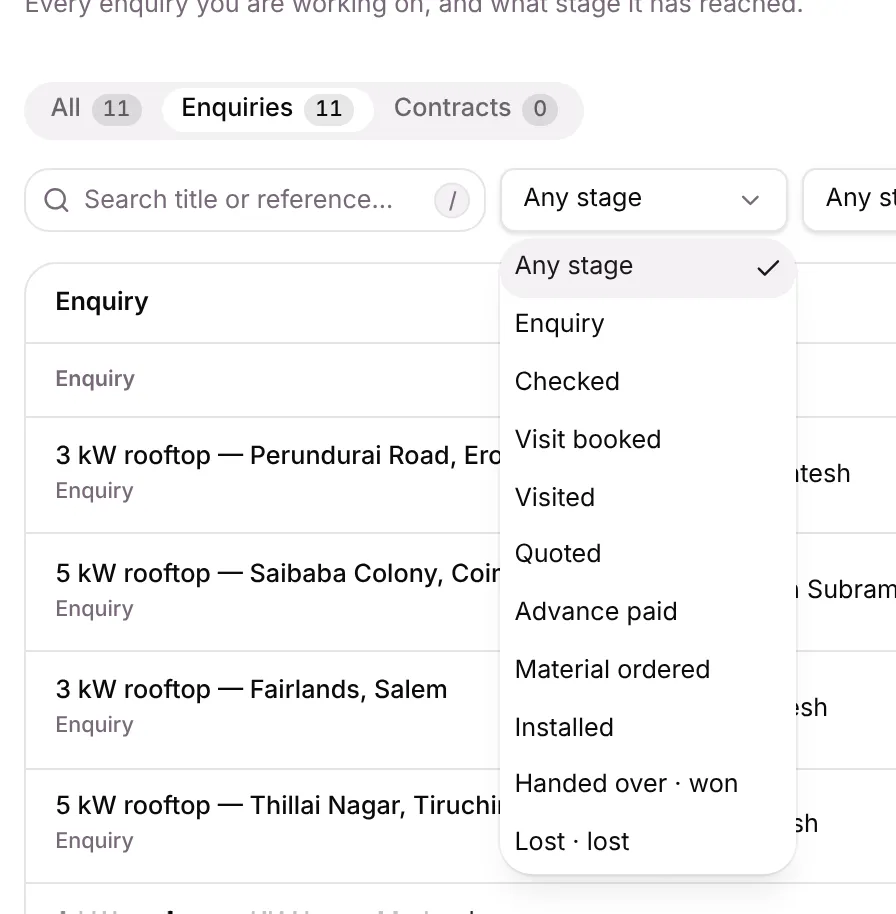Click the 0 count badge on Contracts
The image size is (896, 914).
tap(540, 109)
